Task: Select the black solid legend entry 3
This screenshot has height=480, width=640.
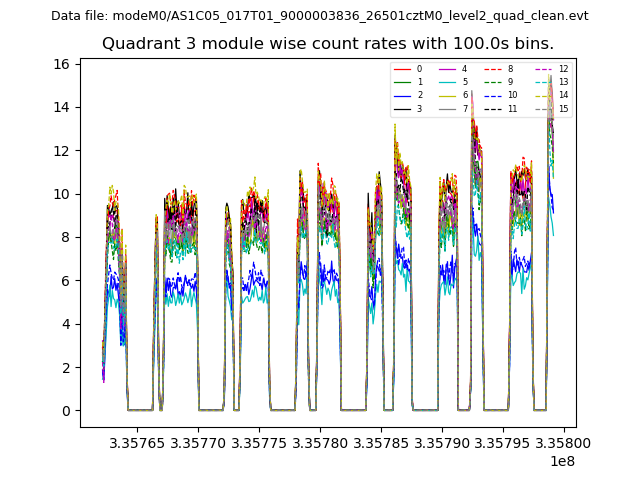Action: click(408, 108)
